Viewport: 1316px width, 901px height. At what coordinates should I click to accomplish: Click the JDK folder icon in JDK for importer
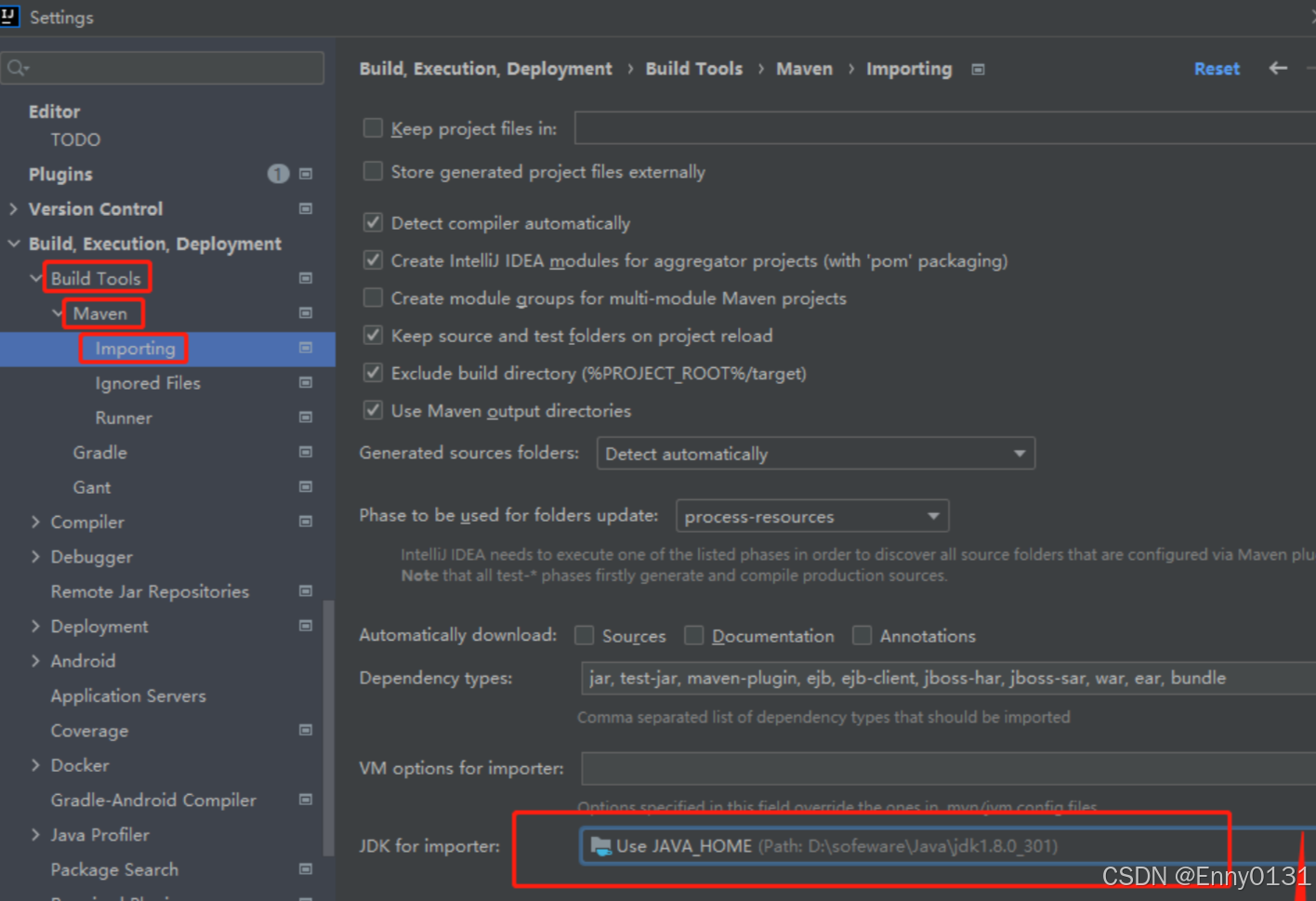click(600, 846)
